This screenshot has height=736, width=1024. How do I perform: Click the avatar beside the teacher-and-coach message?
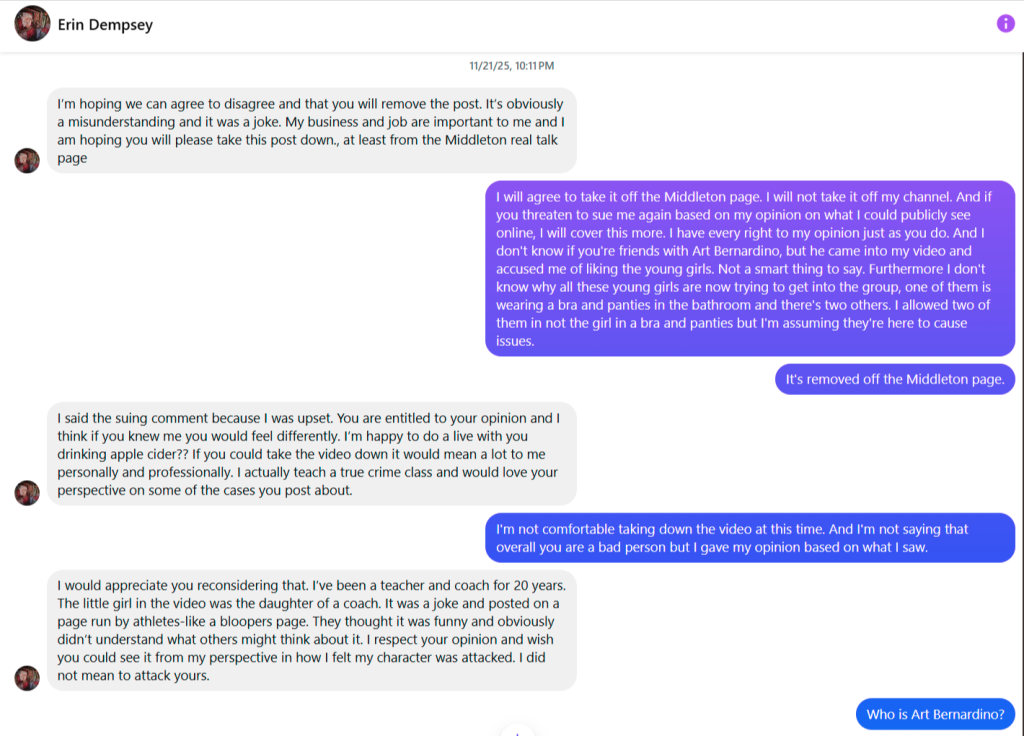click(x=27, y=678)
